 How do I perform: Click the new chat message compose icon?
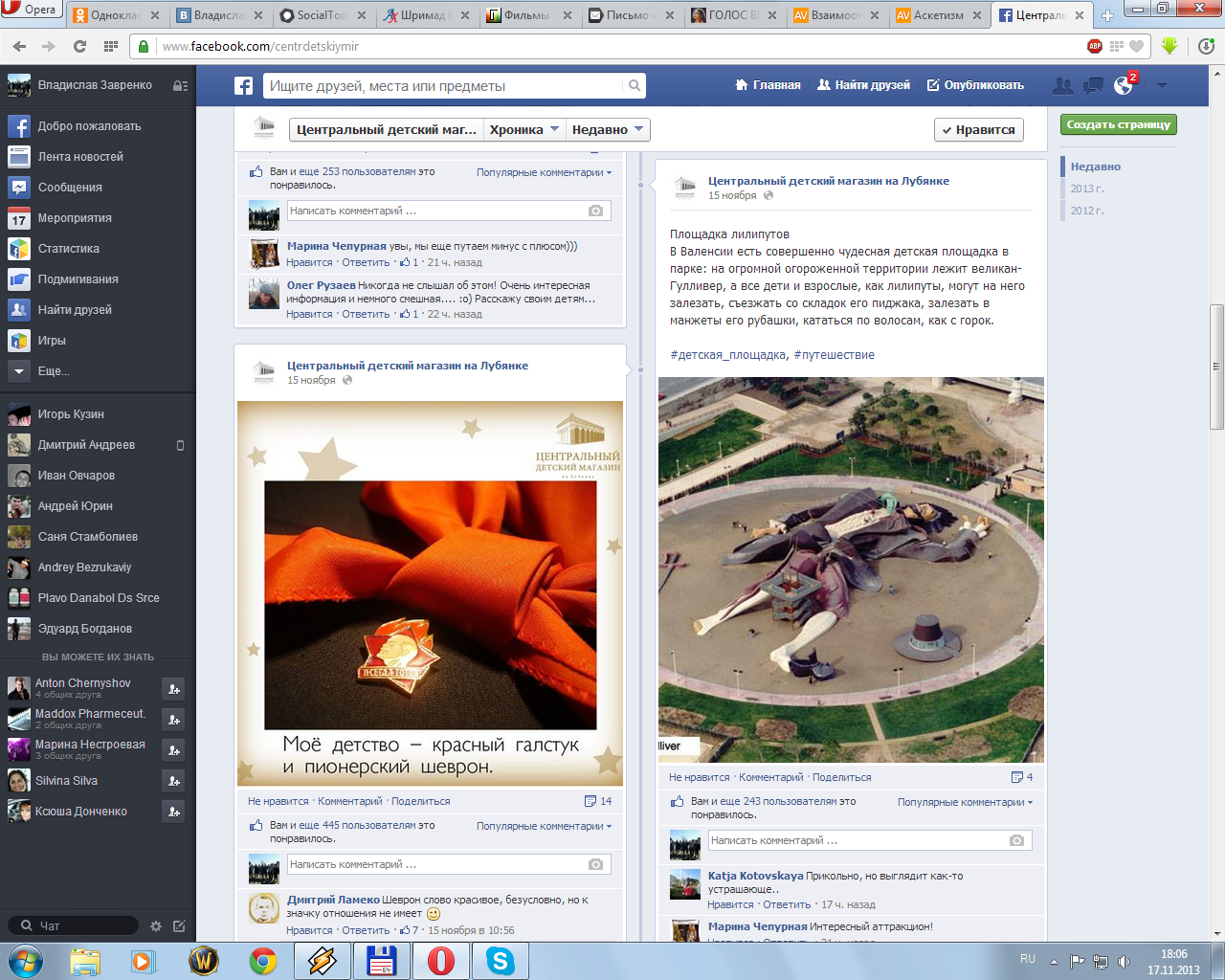(x=179, y=926)
